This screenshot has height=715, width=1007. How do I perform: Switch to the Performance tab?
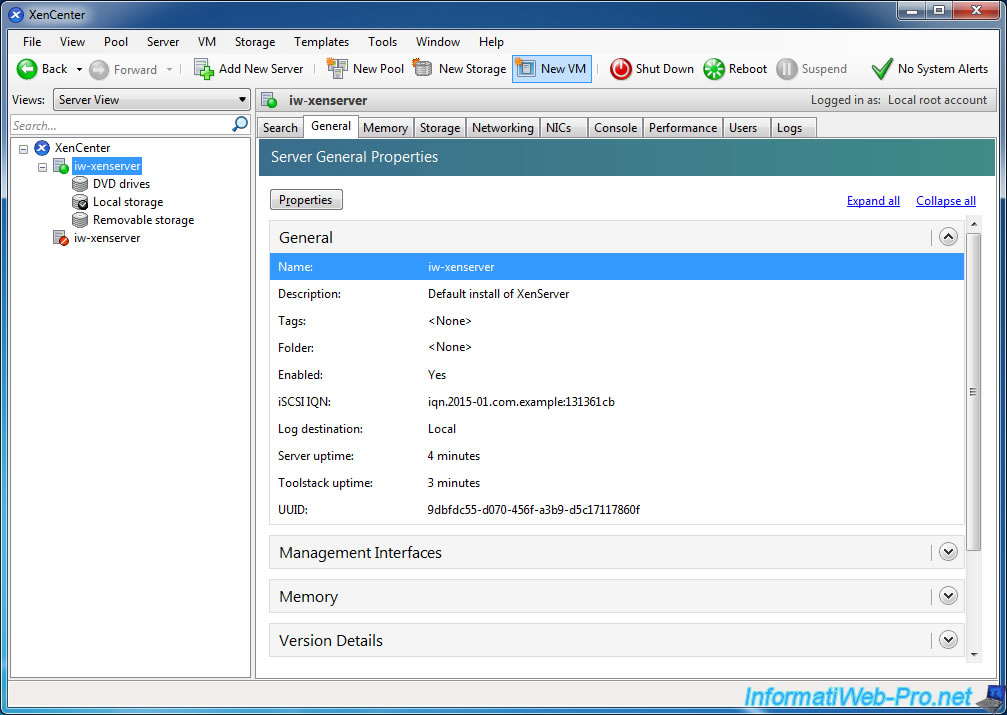tap(682, 128)
